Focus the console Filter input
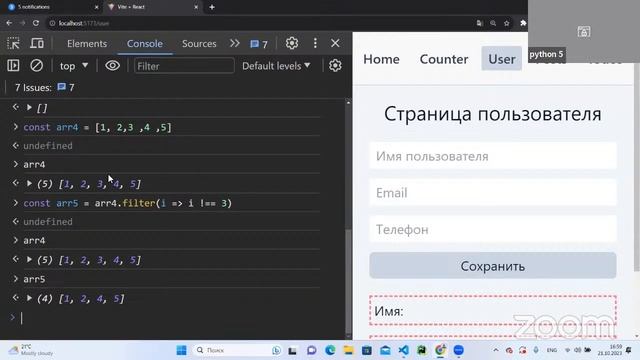This screenshot has width=640, height=360. pos(184,66)
